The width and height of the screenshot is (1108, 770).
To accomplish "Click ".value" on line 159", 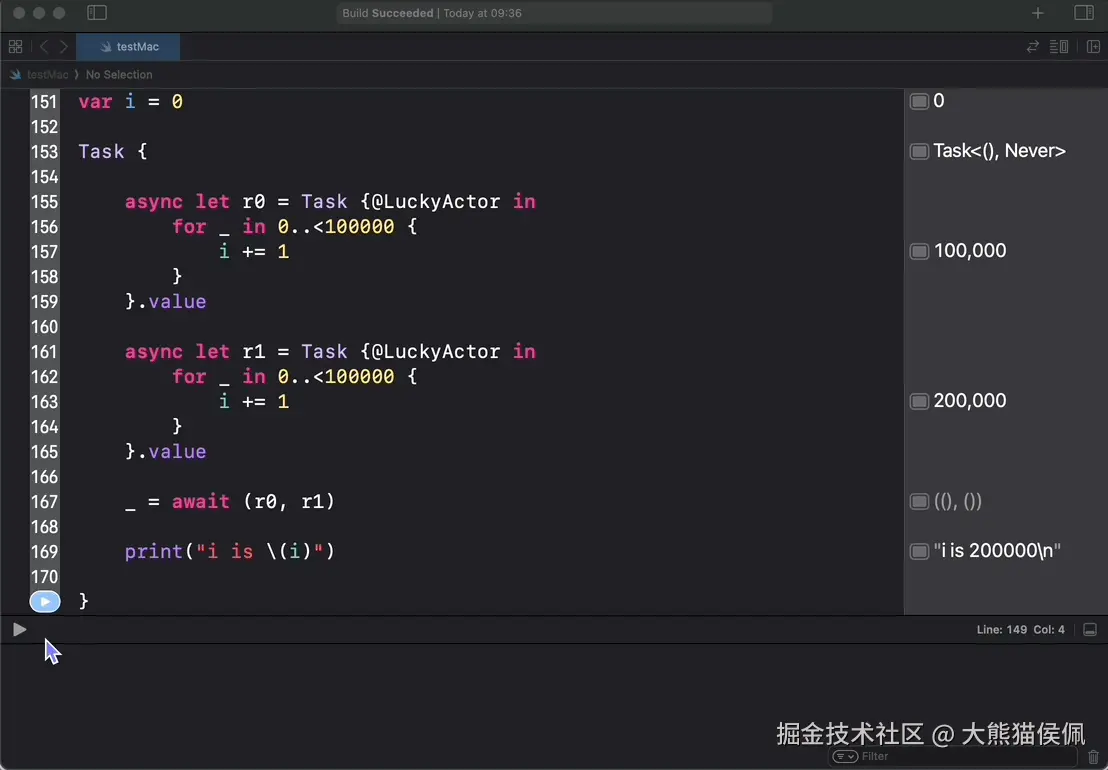I will [x=172, y=302].
